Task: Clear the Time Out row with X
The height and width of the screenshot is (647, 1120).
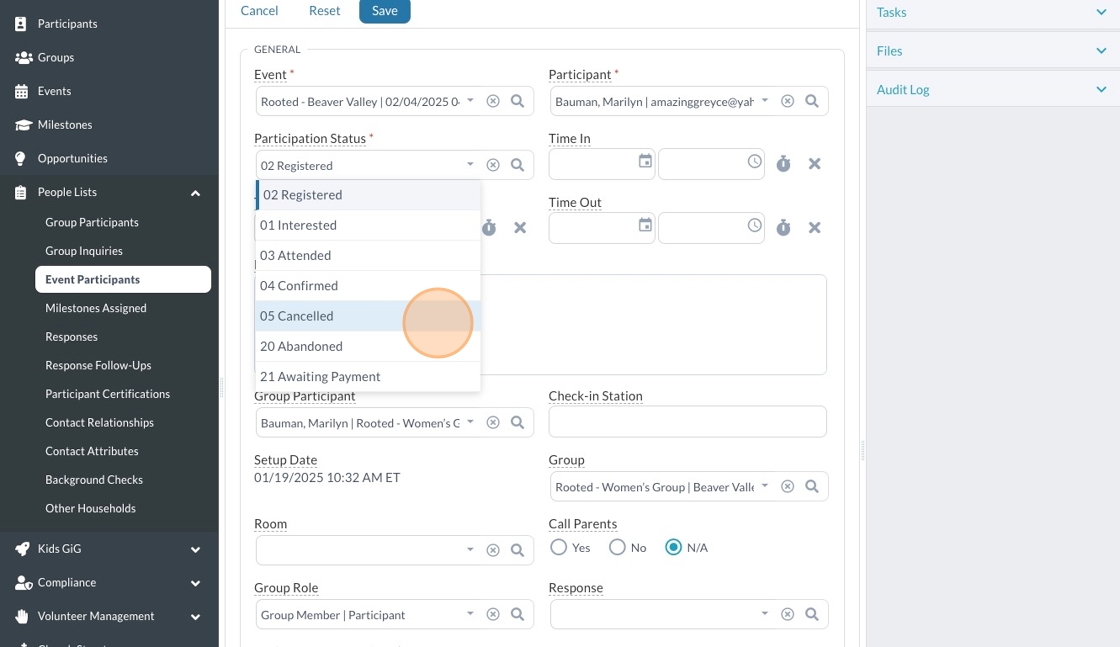Action: 814,228
